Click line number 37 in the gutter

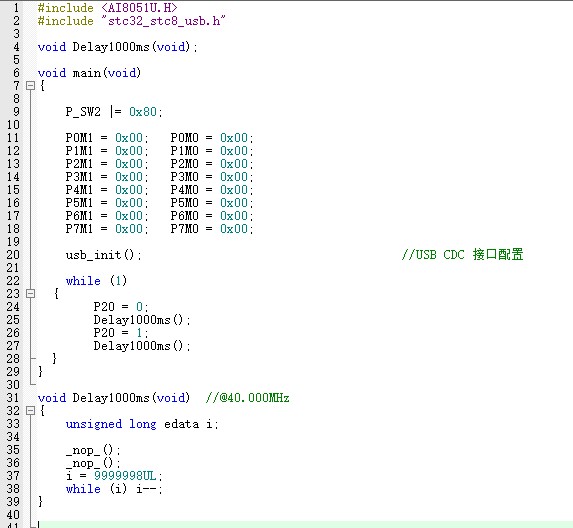(13, 476)
